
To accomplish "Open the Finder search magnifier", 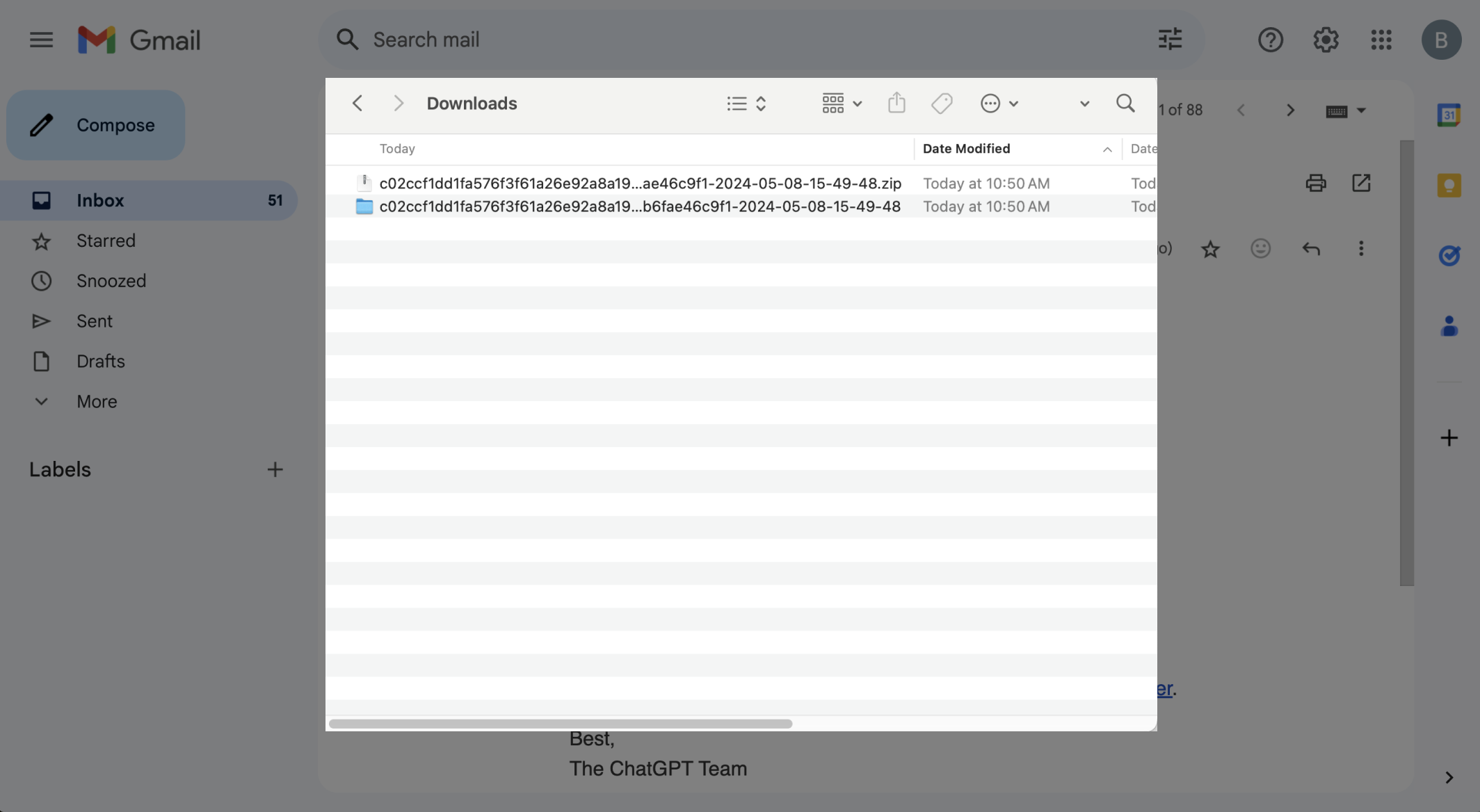I will coord(1125,104).
